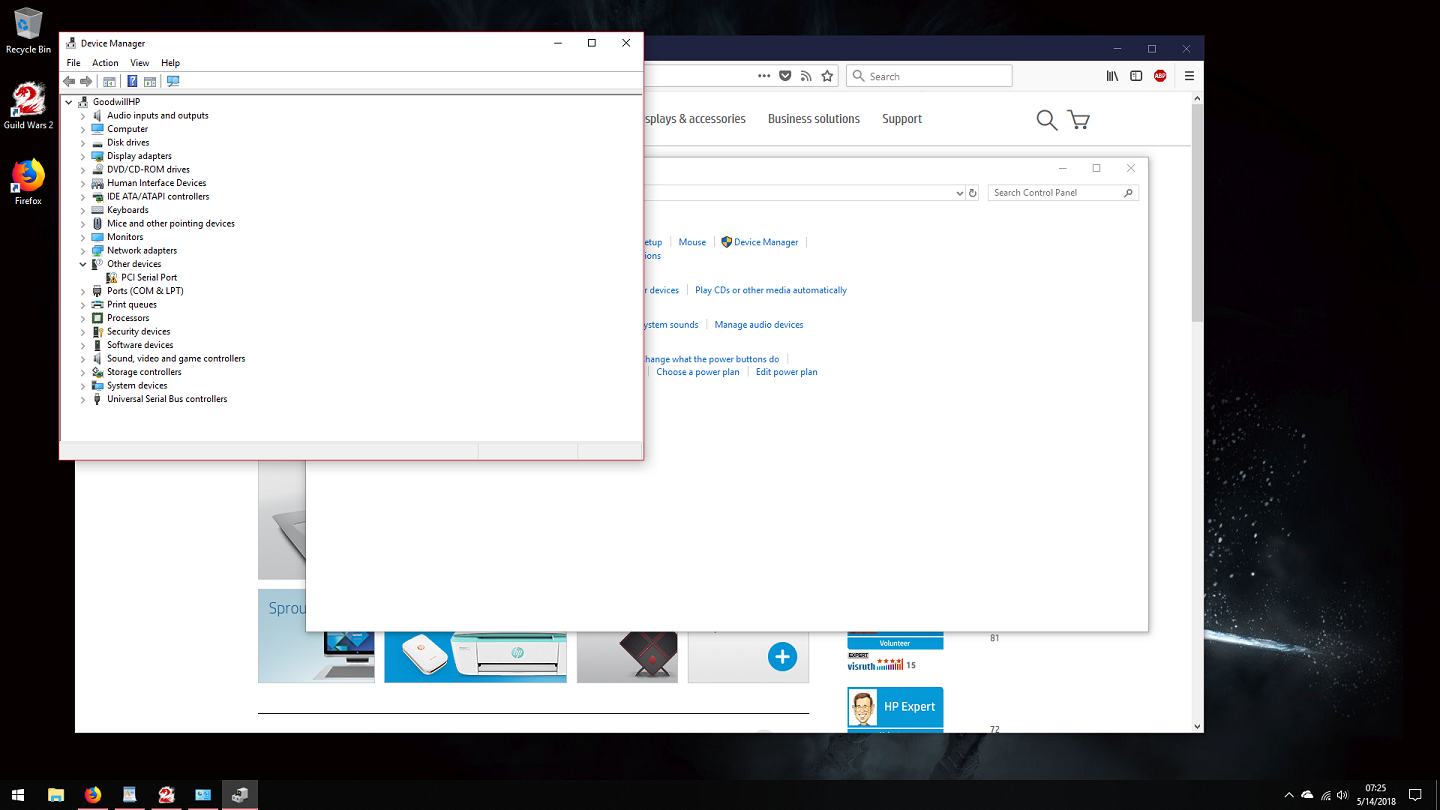Click RSS feed icon in Firefox address bar

(x=806, y=76)
